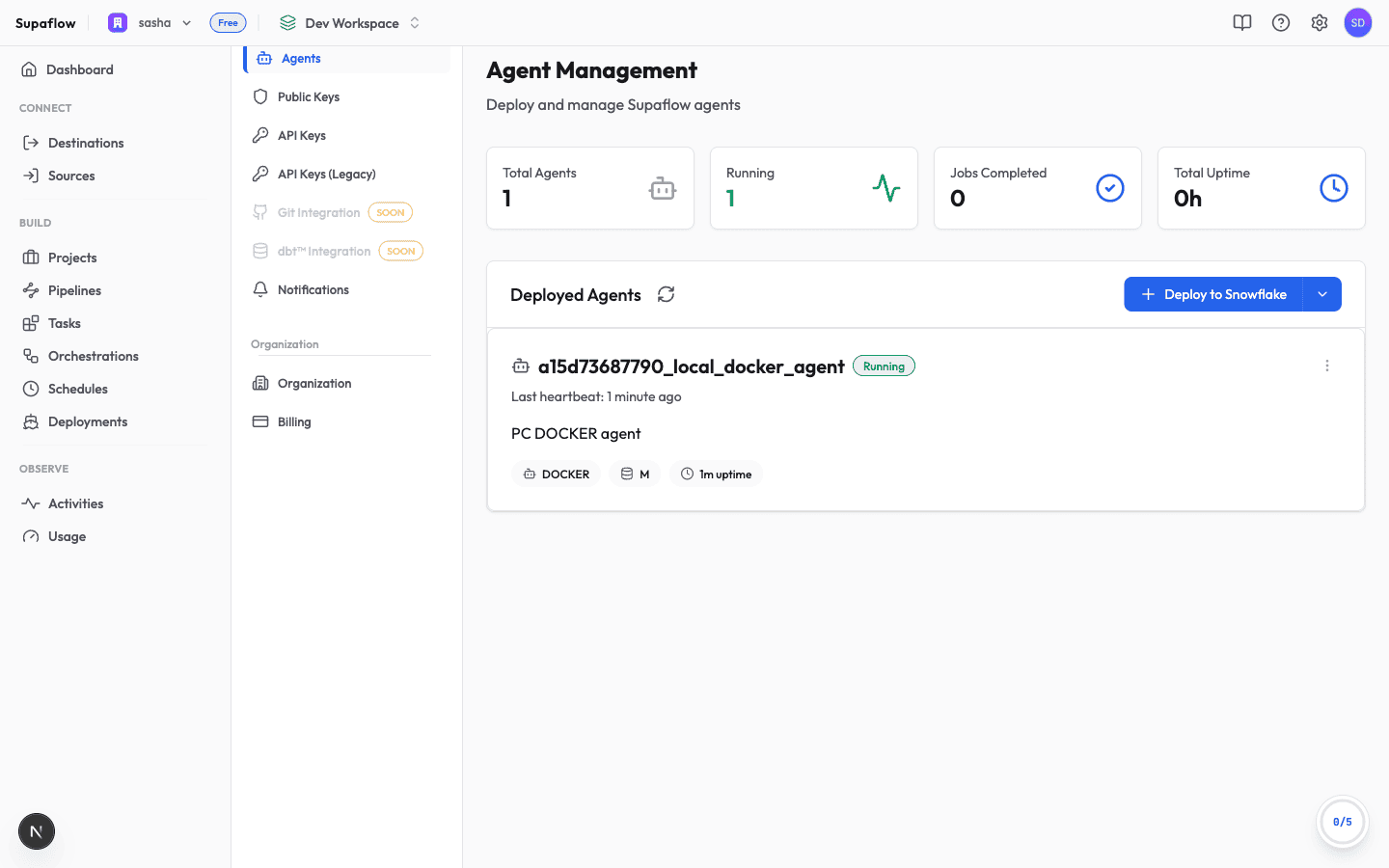The height and width of the screenshot is (868, 1389).
Task: Click the dbt Integration item
Action: 324,251
